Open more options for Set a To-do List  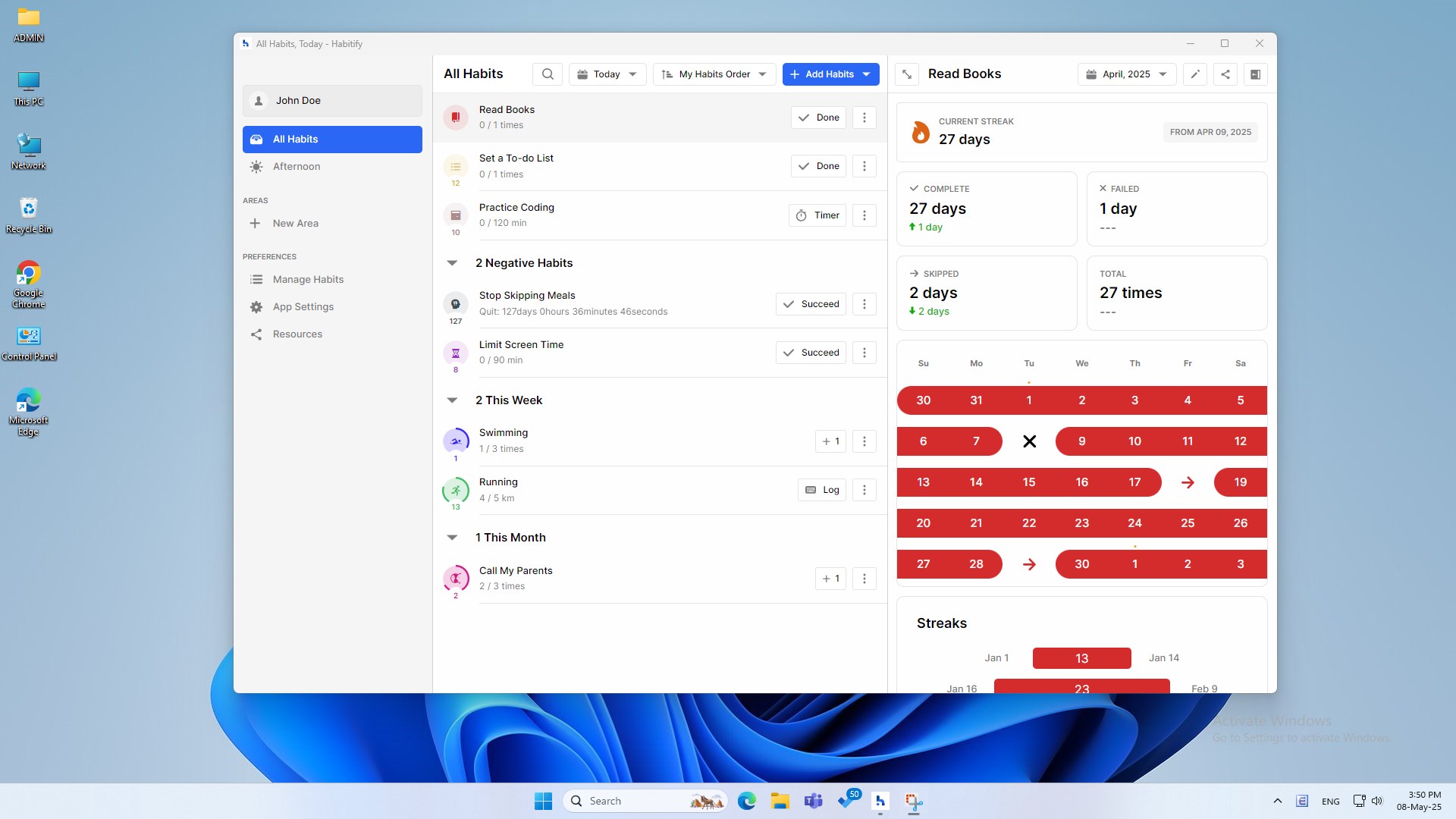[864, 166]
